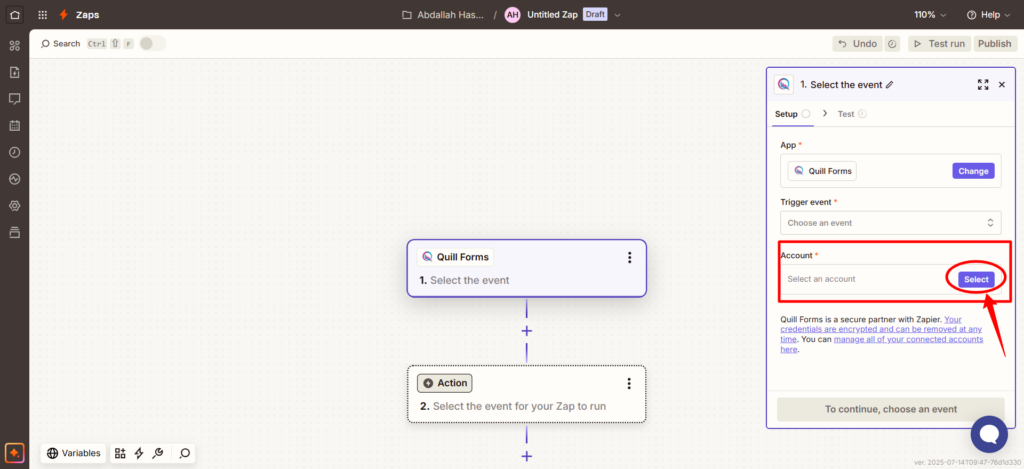Open the Abdallah Has... folder breadcrumb
The image size is (1024, 469).
[443, 14]
